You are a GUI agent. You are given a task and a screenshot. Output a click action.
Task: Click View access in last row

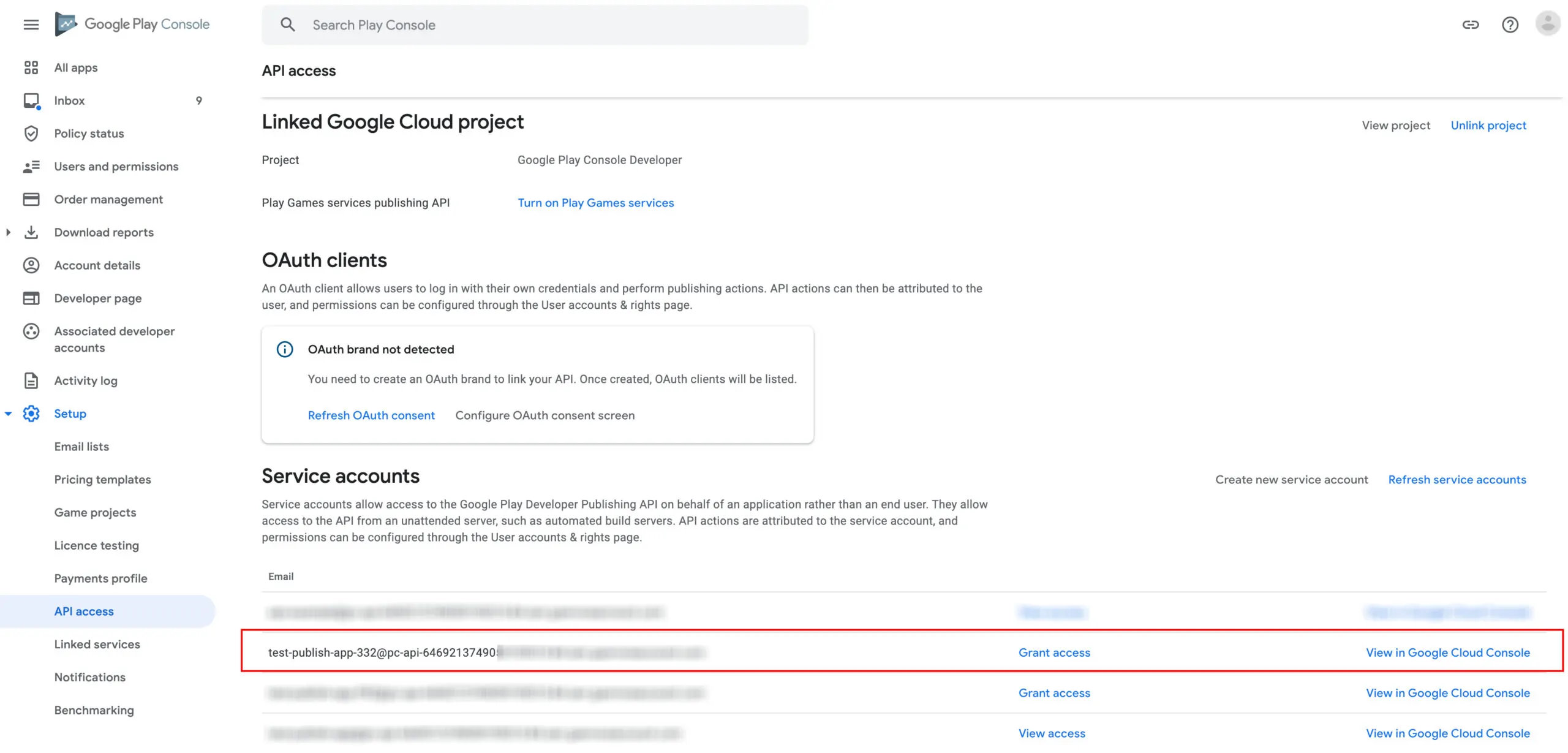pyautogui.click(x=1052, y=734)
